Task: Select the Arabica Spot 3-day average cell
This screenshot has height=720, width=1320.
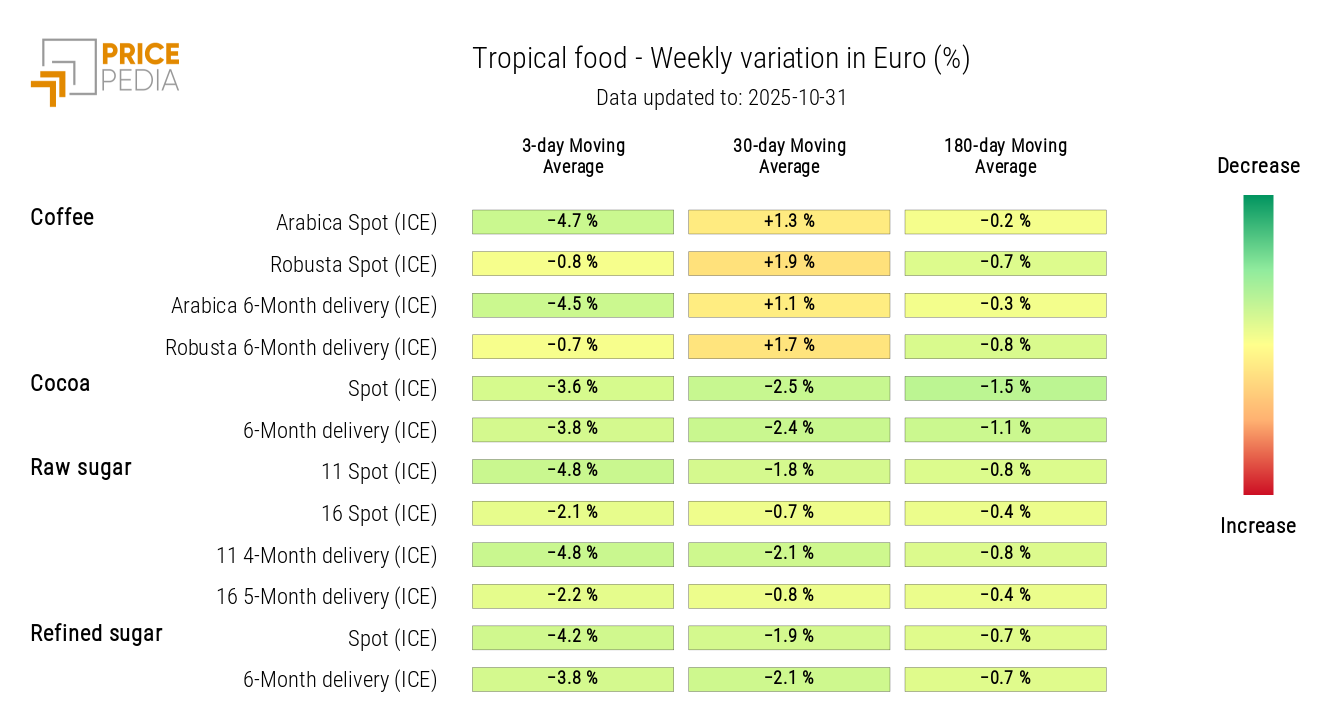Action: point(572,221)
